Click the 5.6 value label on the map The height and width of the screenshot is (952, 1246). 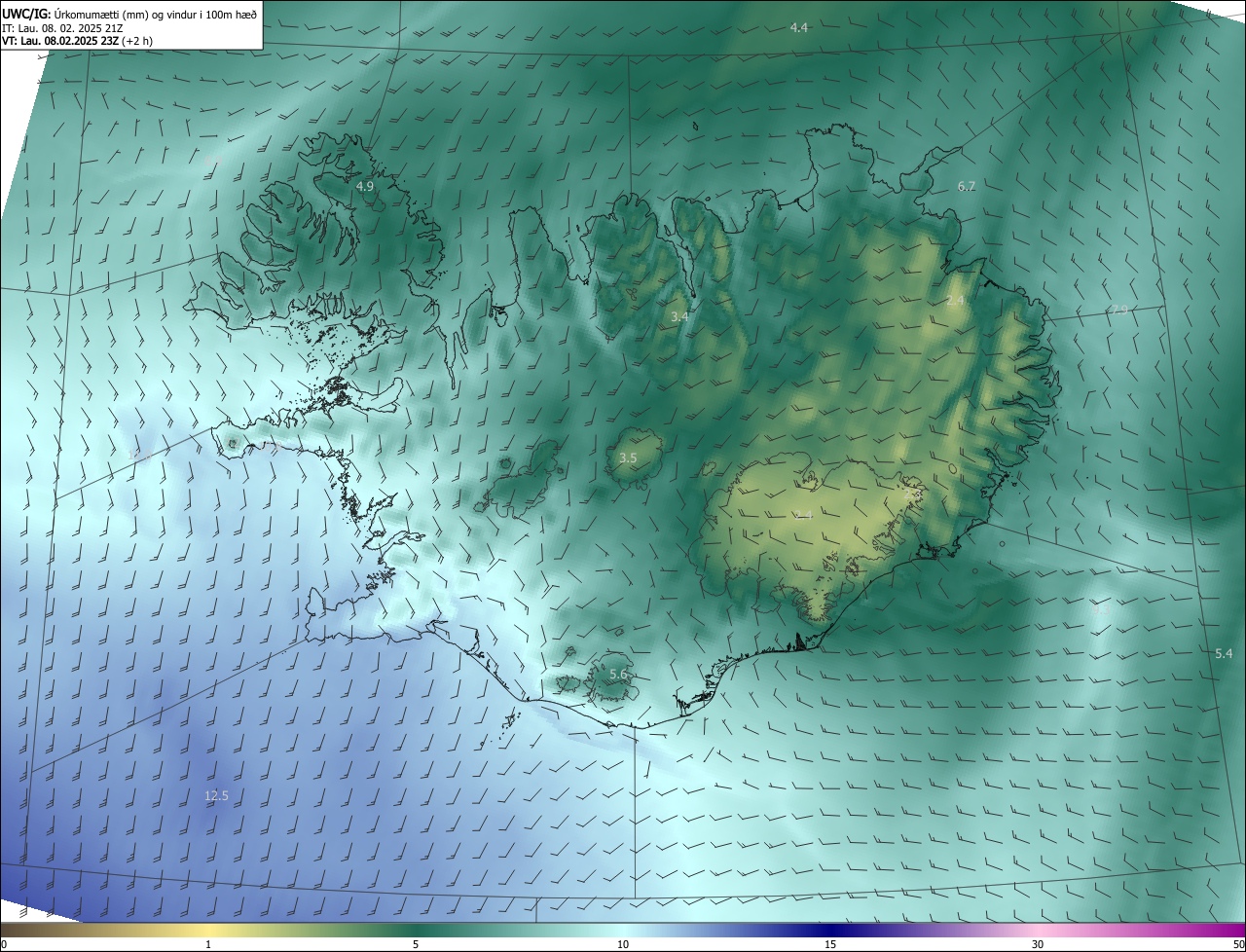pos(618,675)
